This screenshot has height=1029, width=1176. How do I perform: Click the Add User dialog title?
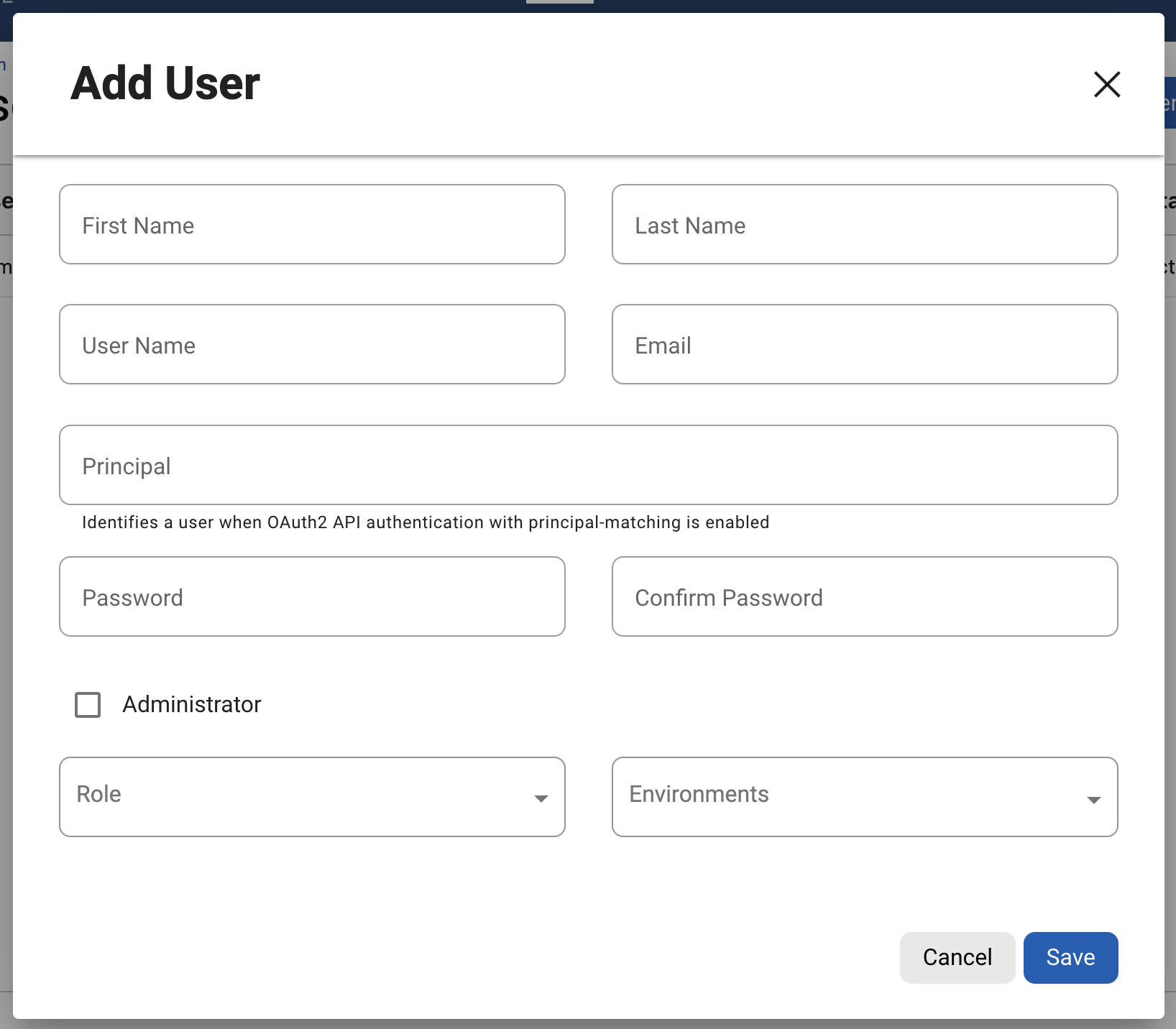pyautogui.click(x=164, y=83)
